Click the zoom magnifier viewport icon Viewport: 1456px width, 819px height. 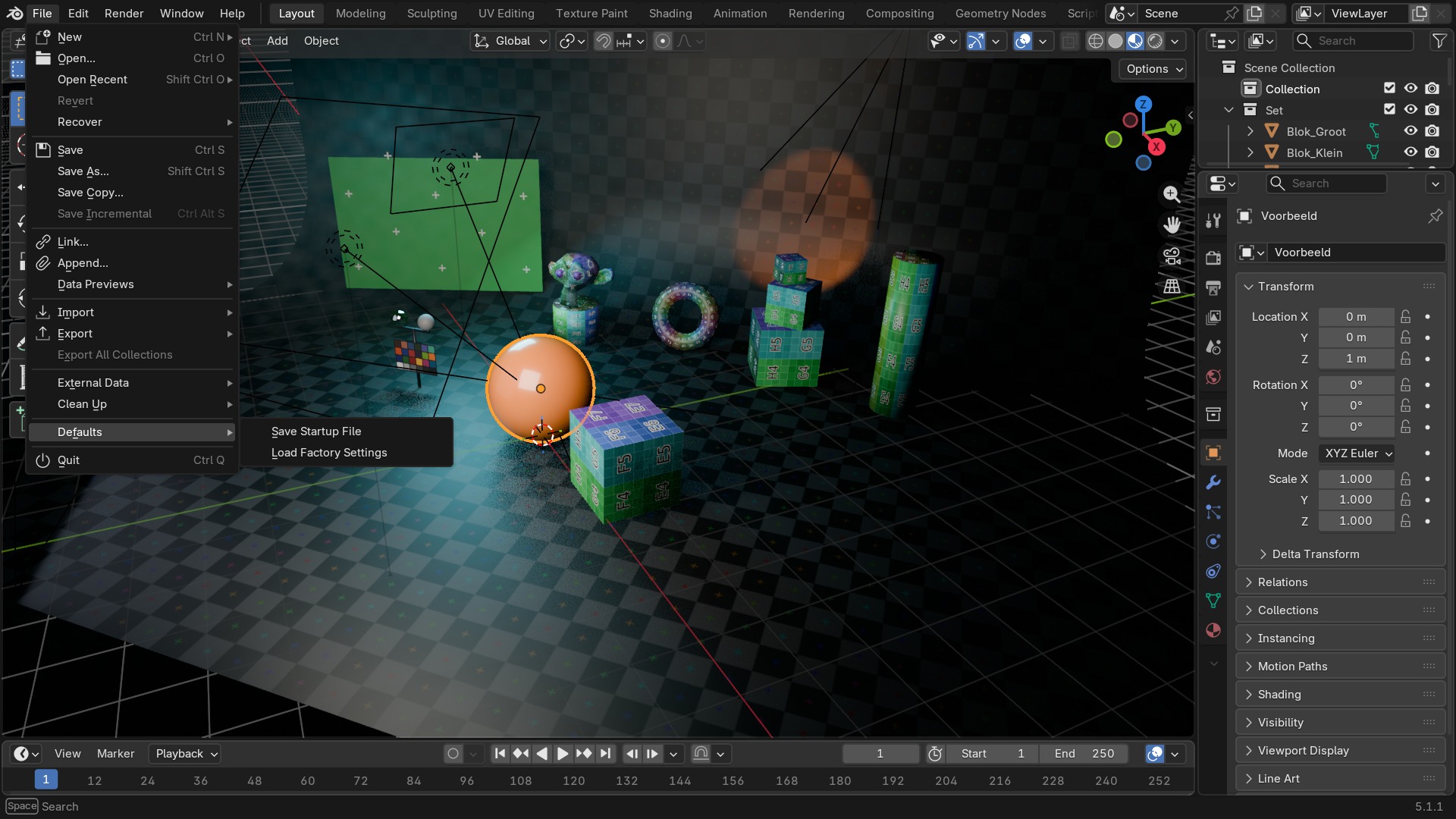[x=1172, y=194]
